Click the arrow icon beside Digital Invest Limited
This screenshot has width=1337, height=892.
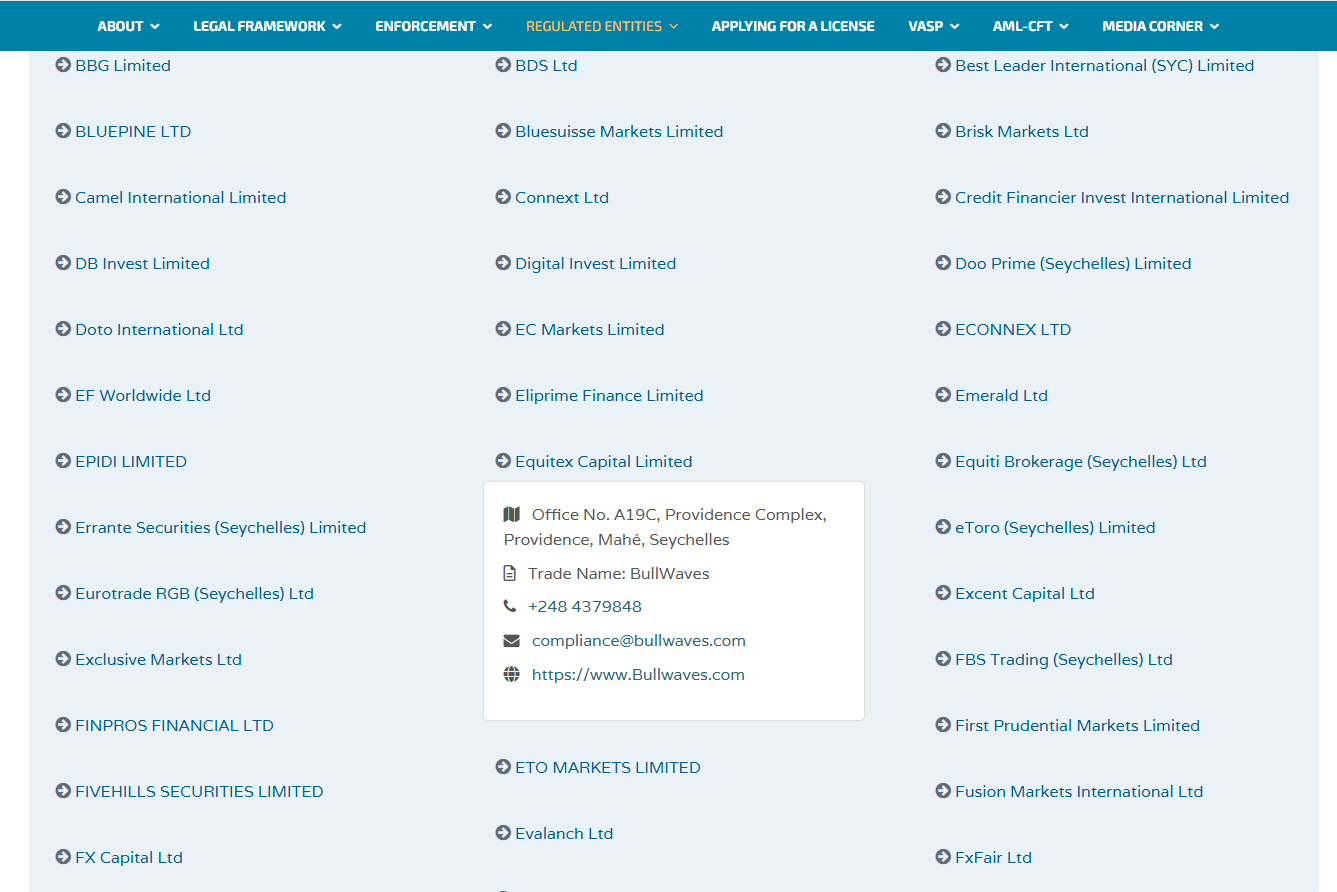(x=503, y=263)
